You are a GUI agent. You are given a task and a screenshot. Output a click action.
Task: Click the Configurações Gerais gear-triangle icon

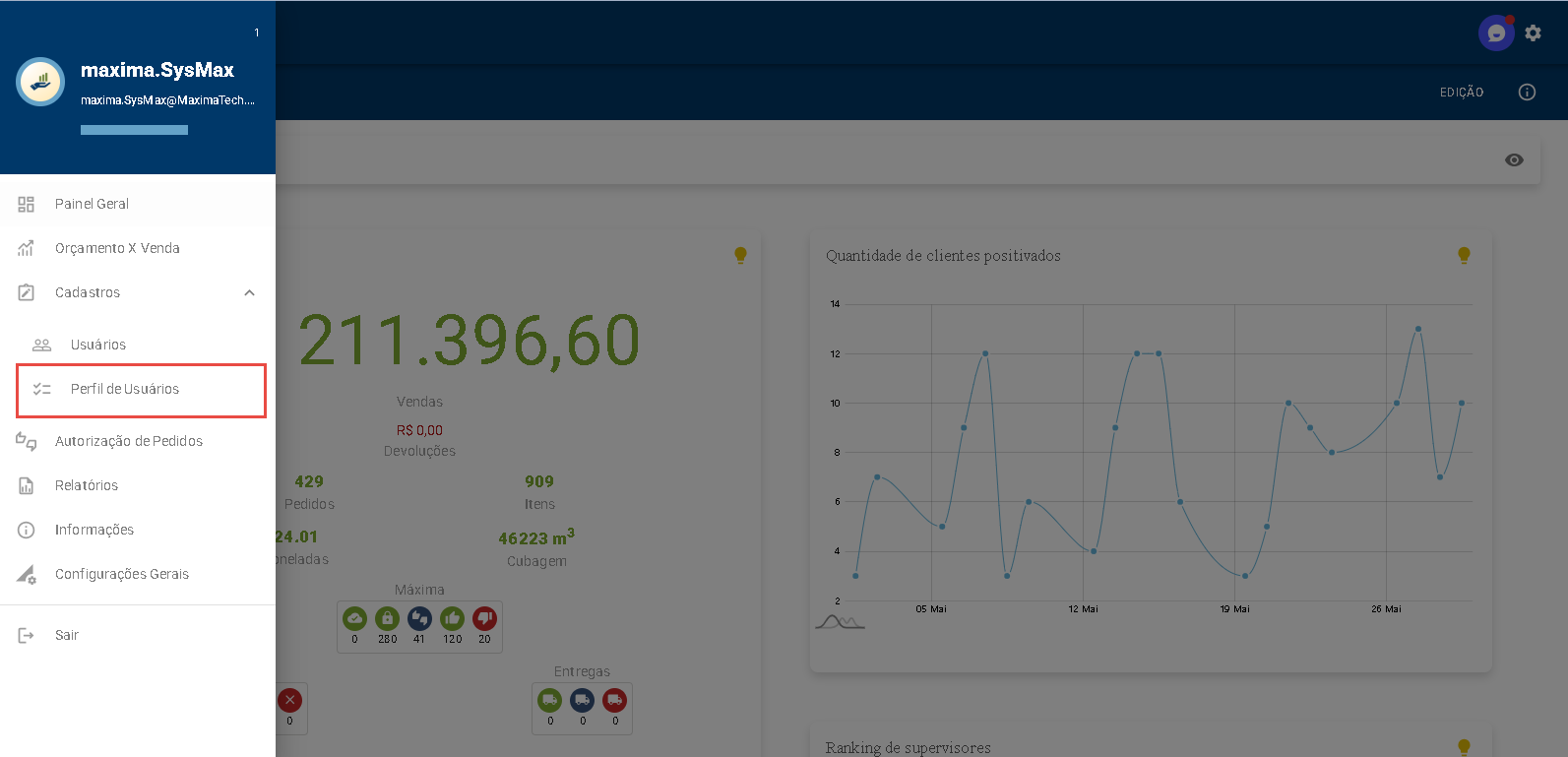tap(27, 574)
